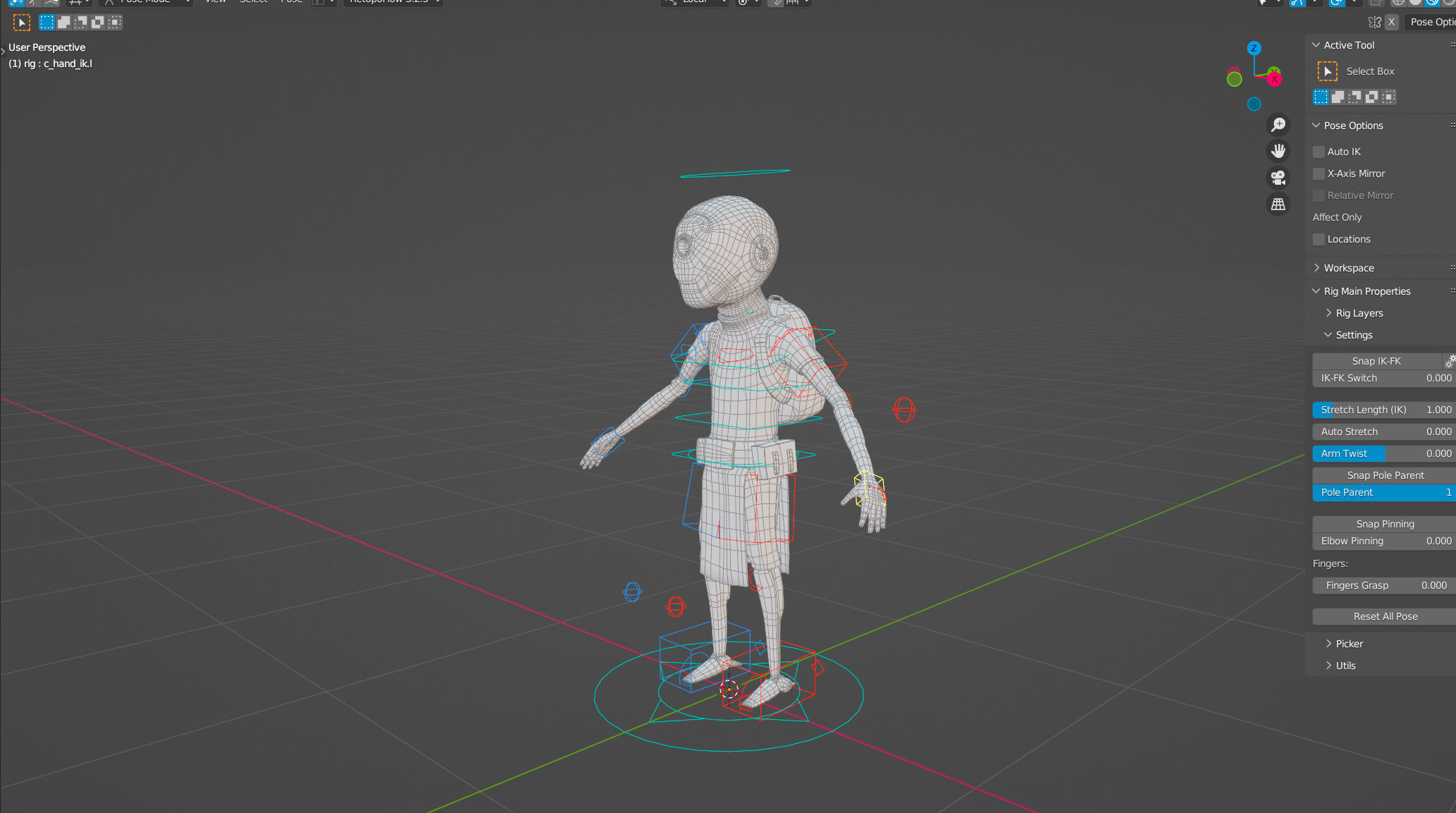
Task: Select the blue foot pole sphere controller
Action: coord(633,592)
